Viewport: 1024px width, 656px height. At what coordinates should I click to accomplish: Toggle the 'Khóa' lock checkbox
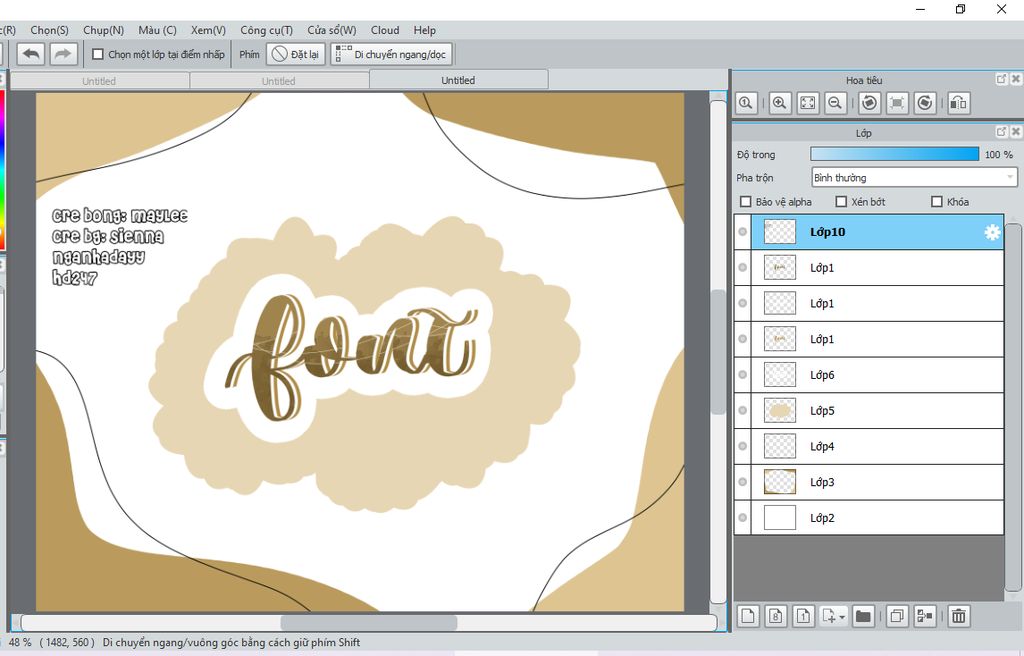tap(936, 202)
